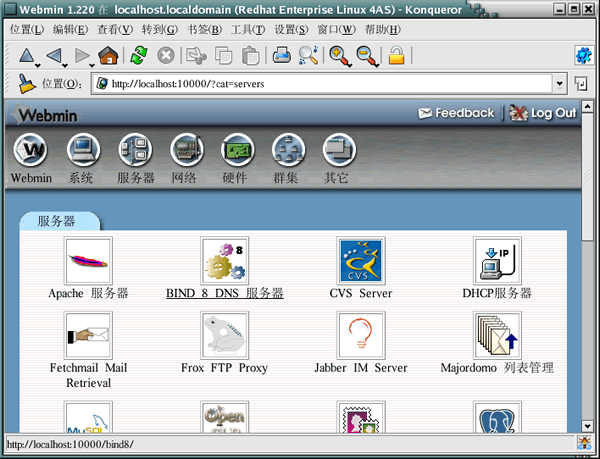Open the 编辑(E) menu
This screenshot has width=600, height=459.
tap(70, 29)
